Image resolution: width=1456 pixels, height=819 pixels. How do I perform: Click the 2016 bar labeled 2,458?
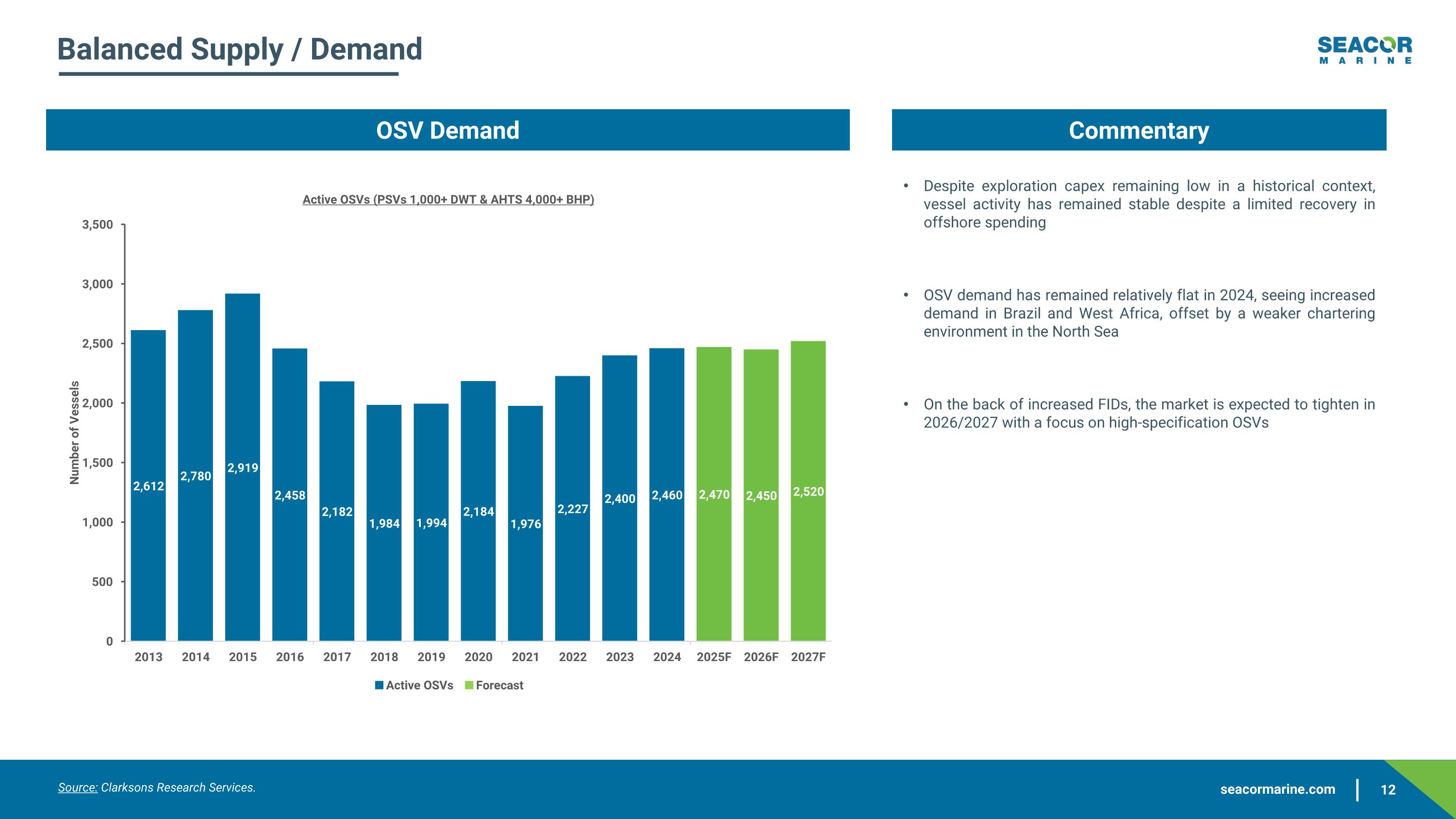[x=290, y=495]
